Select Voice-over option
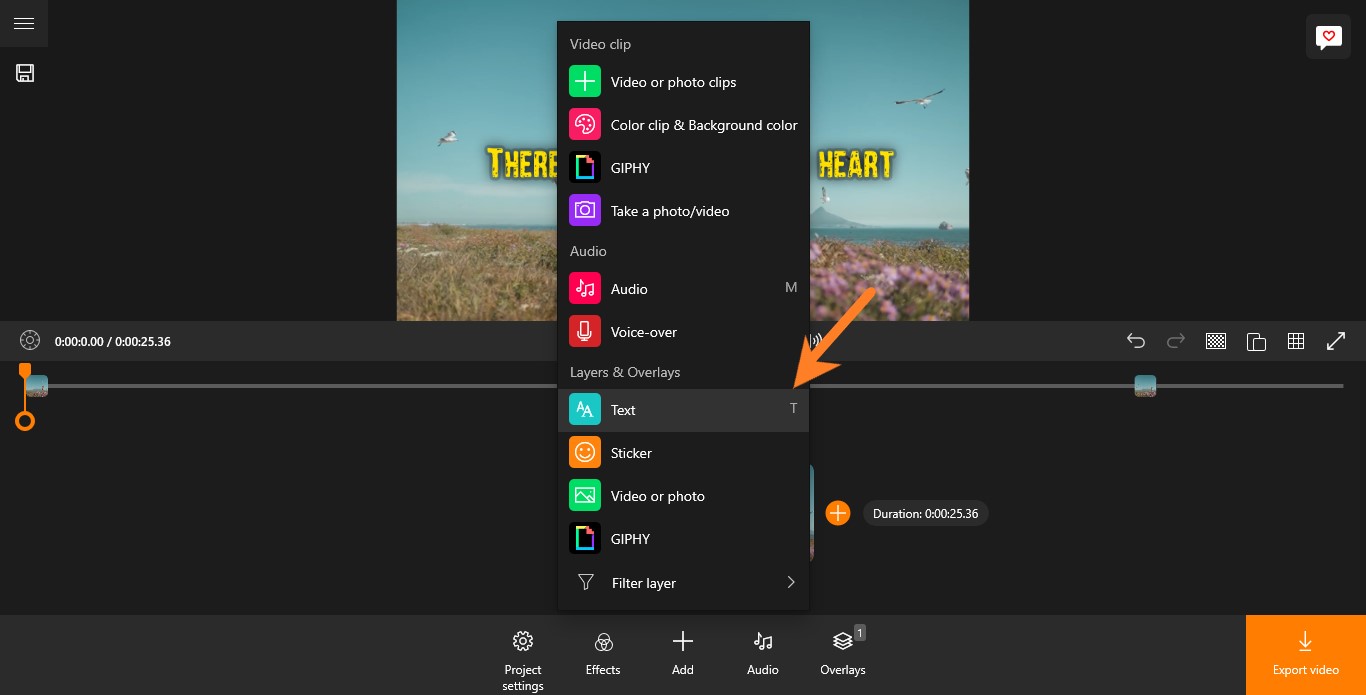This screenshot has height=695, width=1366. (x=683, y=332)
